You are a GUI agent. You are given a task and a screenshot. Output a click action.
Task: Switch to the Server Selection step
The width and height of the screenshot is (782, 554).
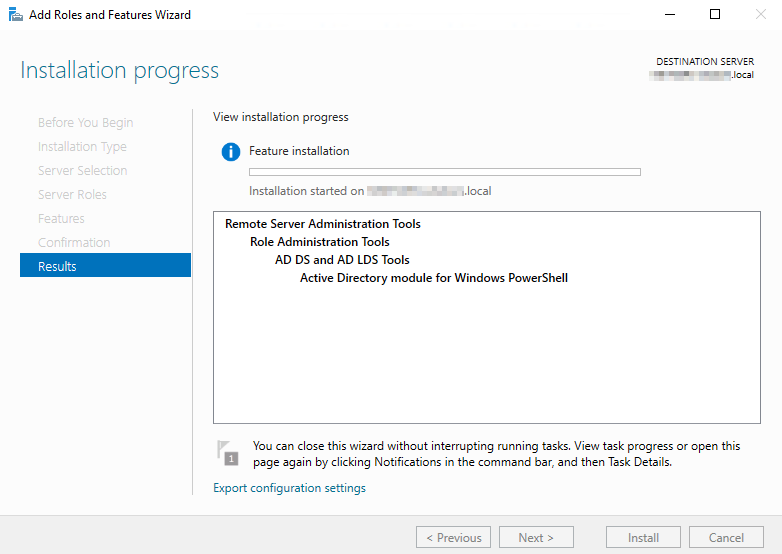(x=82, y=171)
